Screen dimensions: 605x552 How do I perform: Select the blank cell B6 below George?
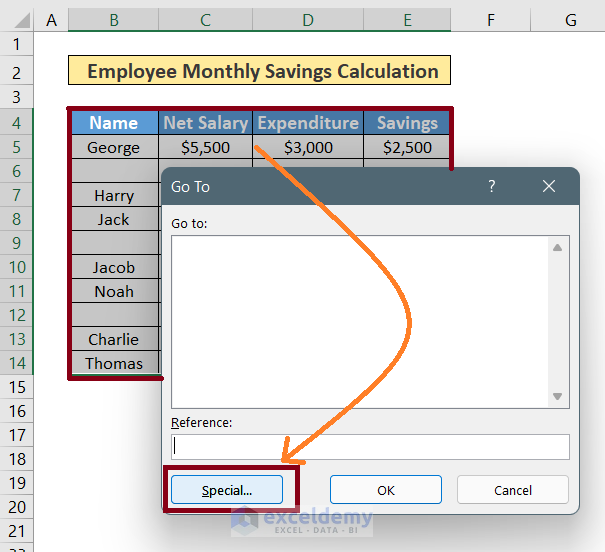point(115,171)
